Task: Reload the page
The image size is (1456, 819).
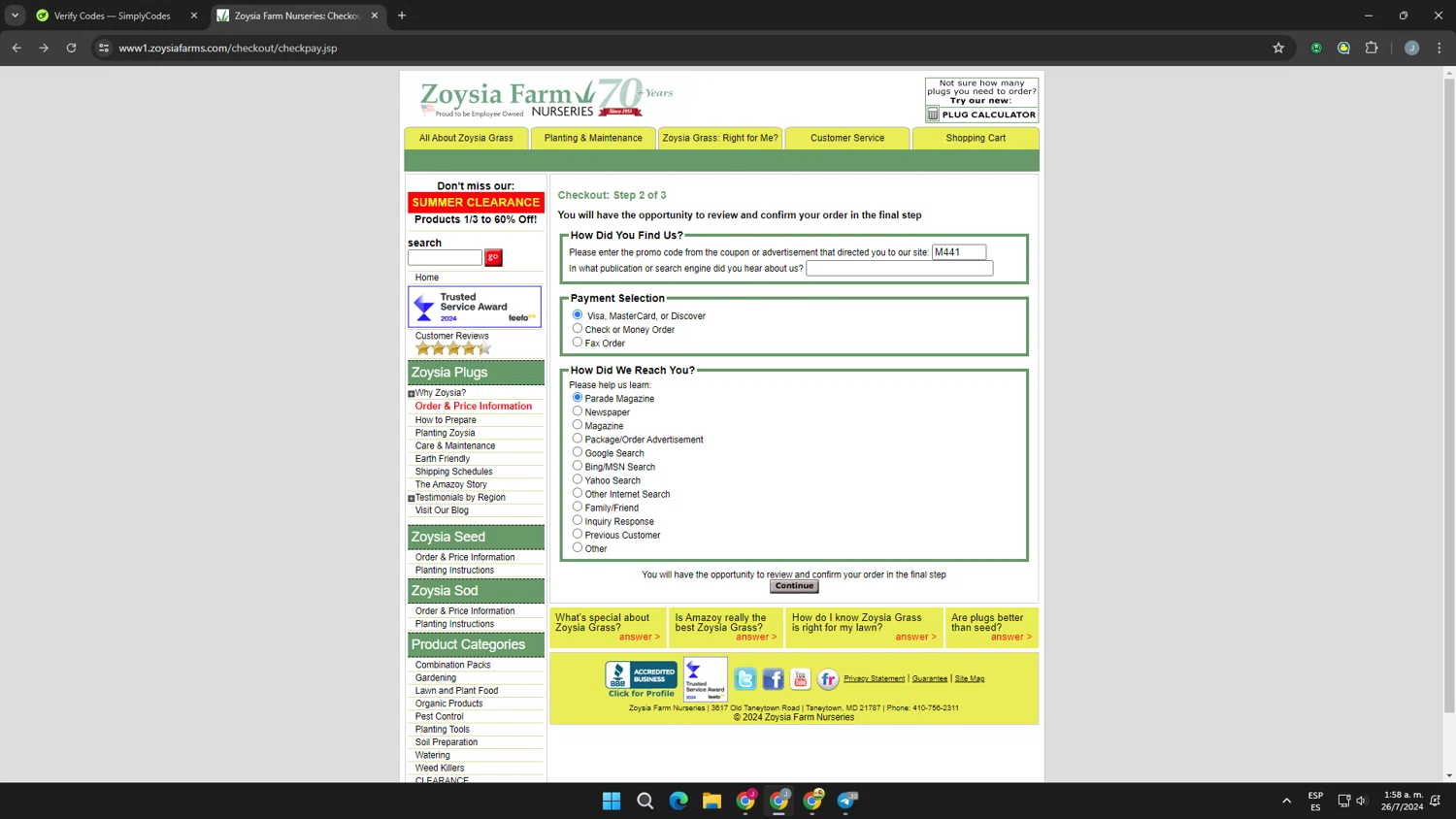Action: click(x=71, y=48)
